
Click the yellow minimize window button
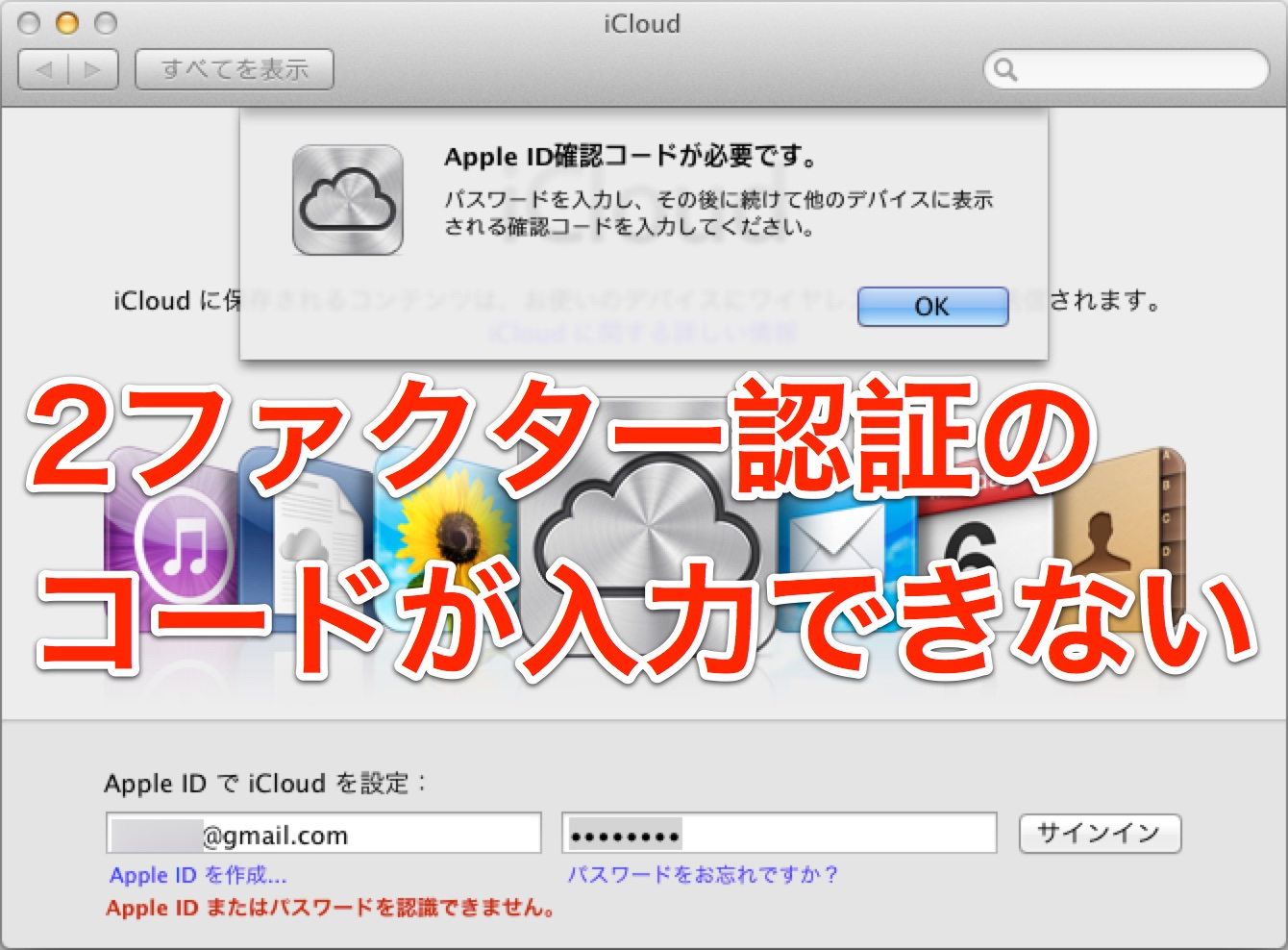(x=67, y=23)
